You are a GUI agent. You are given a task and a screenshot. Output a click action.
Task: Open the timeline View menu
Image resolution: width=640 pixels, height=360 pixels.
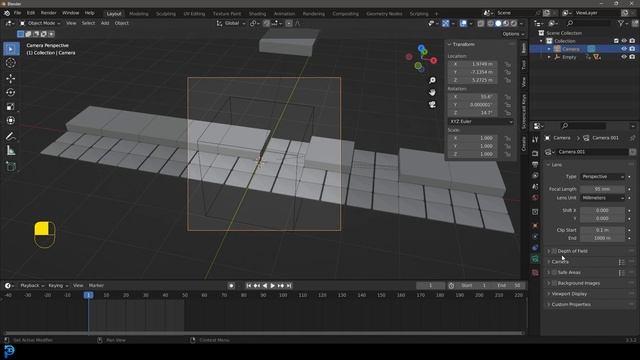tap(78, 286)
